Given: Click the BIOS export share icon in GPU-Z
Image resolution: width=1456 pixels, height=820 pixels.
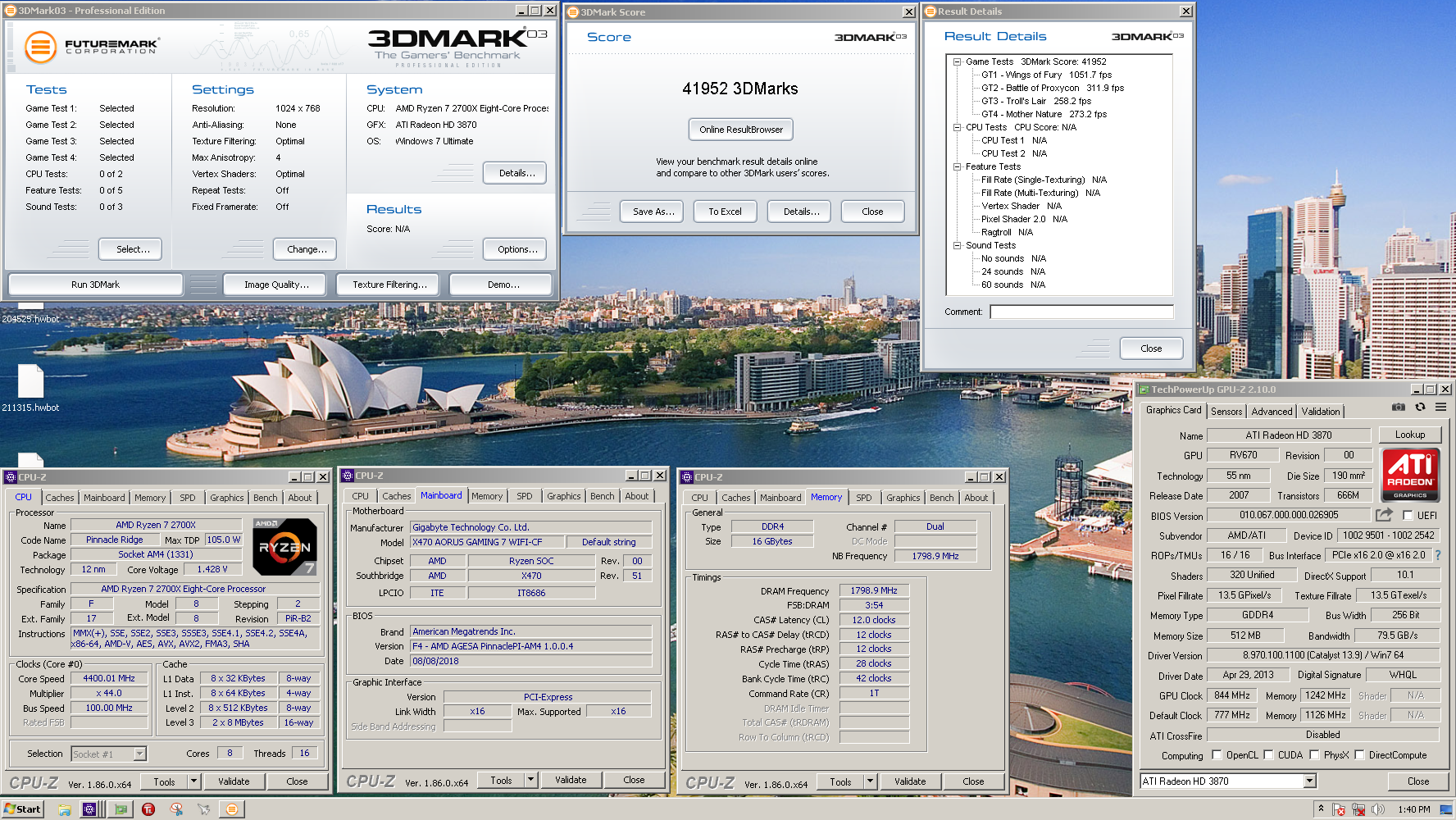Looking at the screenshot, I should [1385, 515].
